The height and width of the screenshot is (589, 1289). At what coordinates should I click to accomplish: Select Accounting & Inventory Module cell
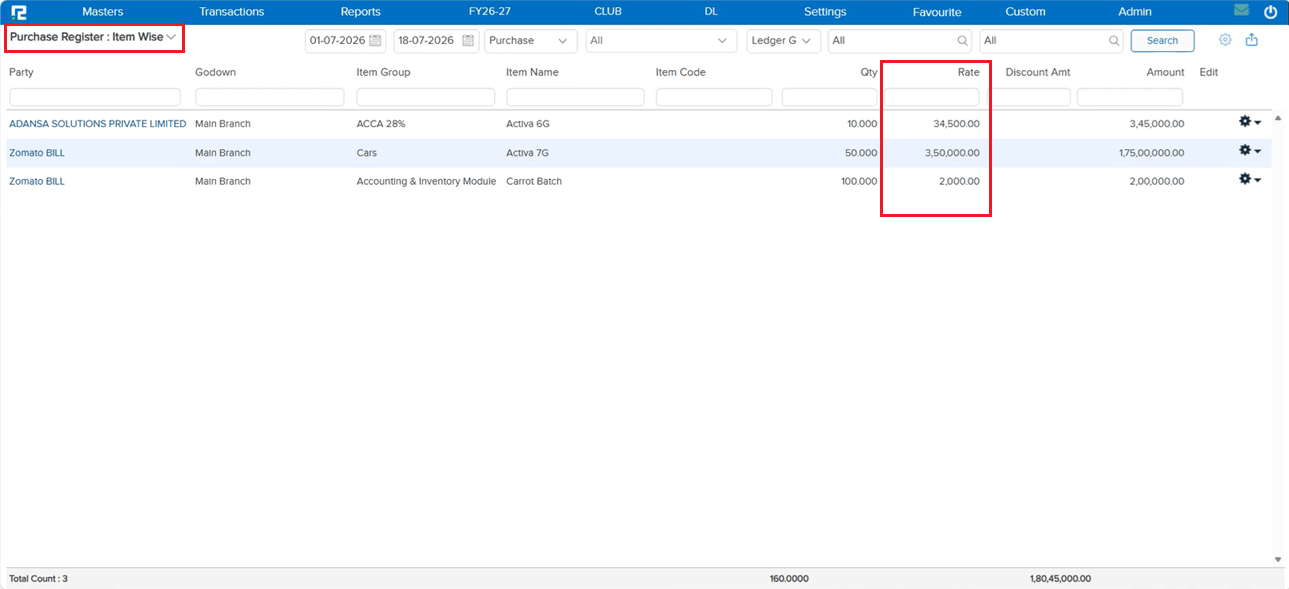(426, 181)
